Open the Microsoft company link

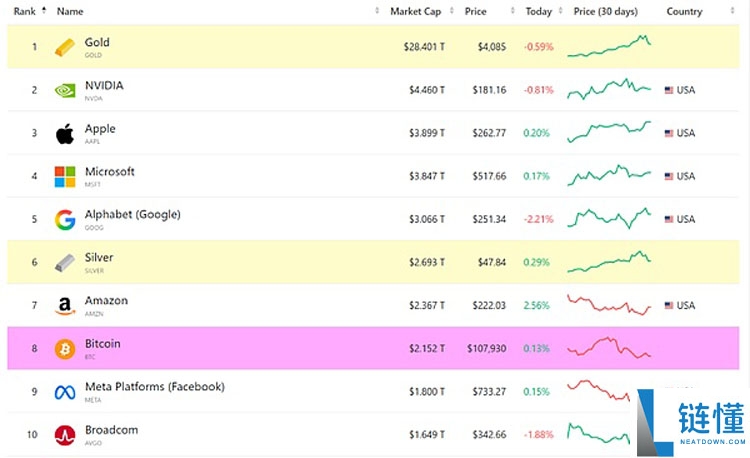[110, 171]
